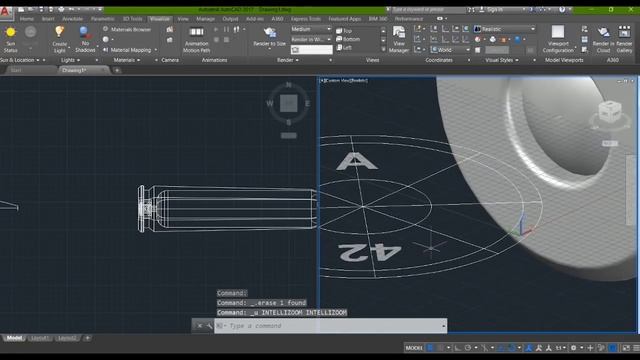
Task: Add a new drawing tab with plus
Action: (117, 70)
